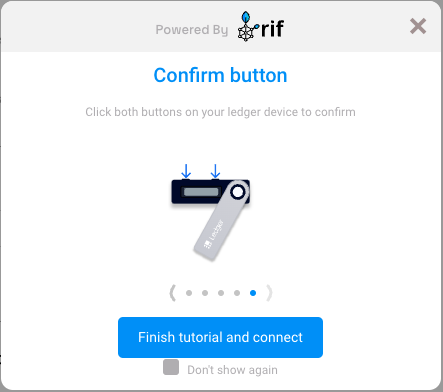
Task: Click the Powered By text
Action: [192, 30]
